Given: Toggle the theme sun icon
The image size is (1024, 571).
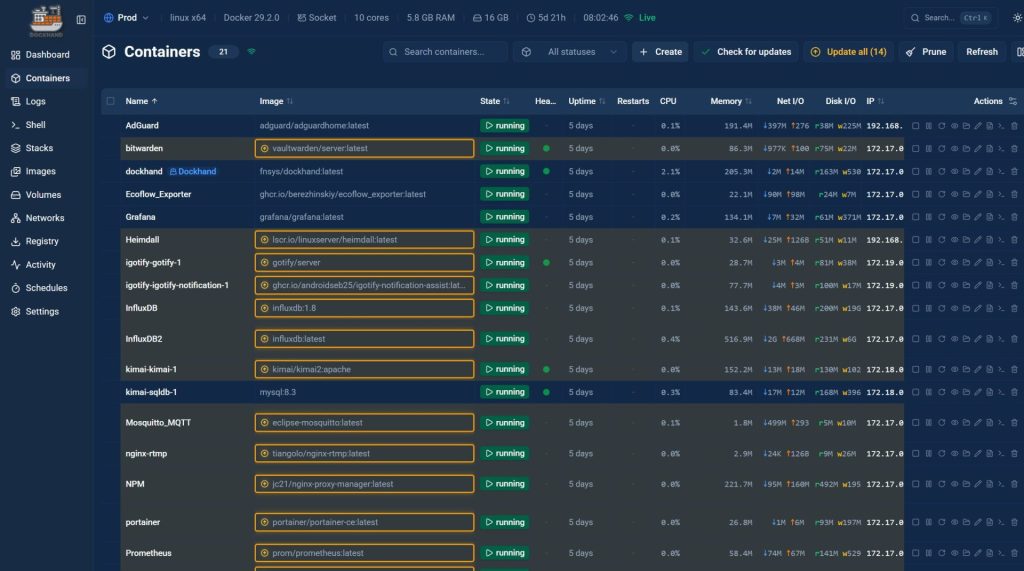Looking at the screenshot, I should (x=1017, y=18).
